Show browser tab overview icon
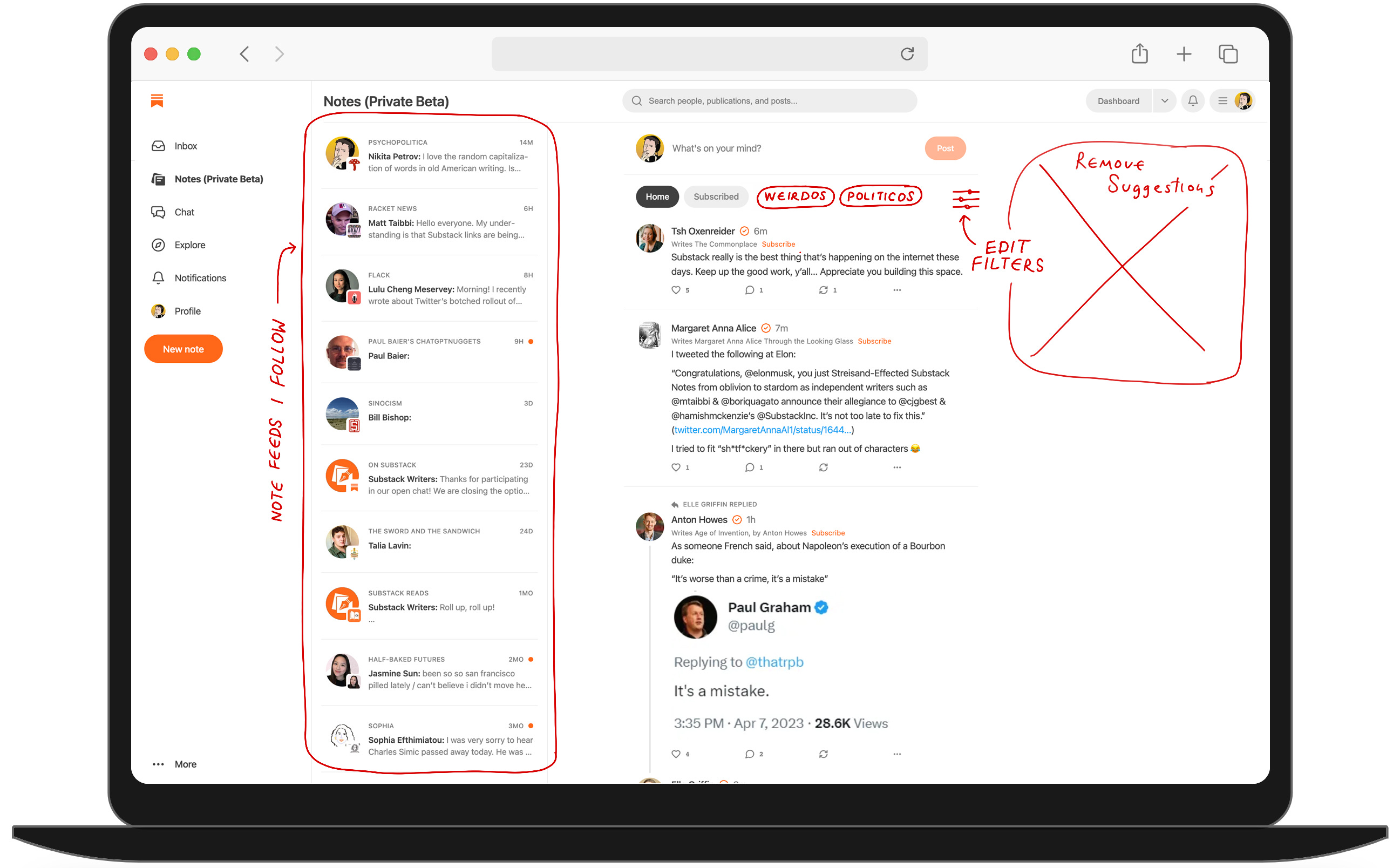The height and width of the screenshot is (868, 1400). coord(1228,54)
